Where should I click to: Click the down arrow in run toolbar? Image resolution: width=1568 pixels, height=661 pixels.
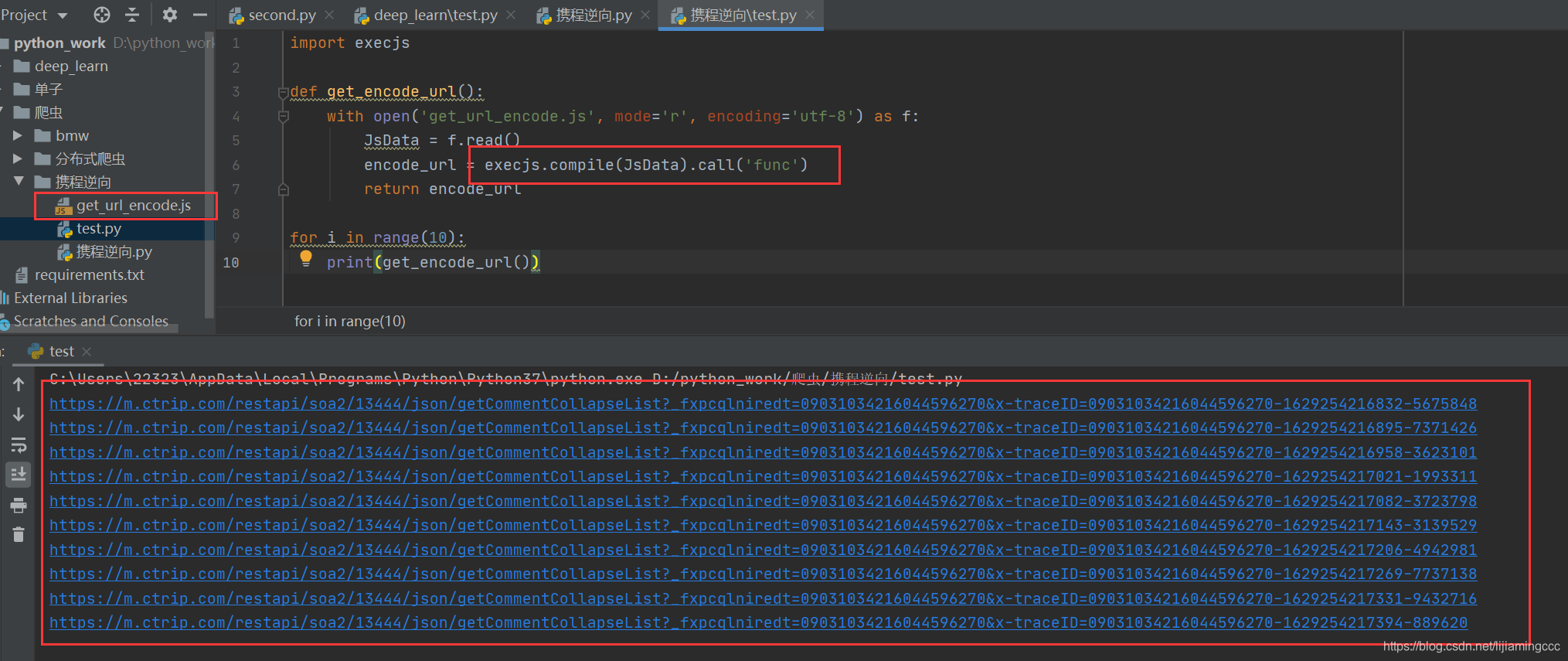tap(19, 414)
